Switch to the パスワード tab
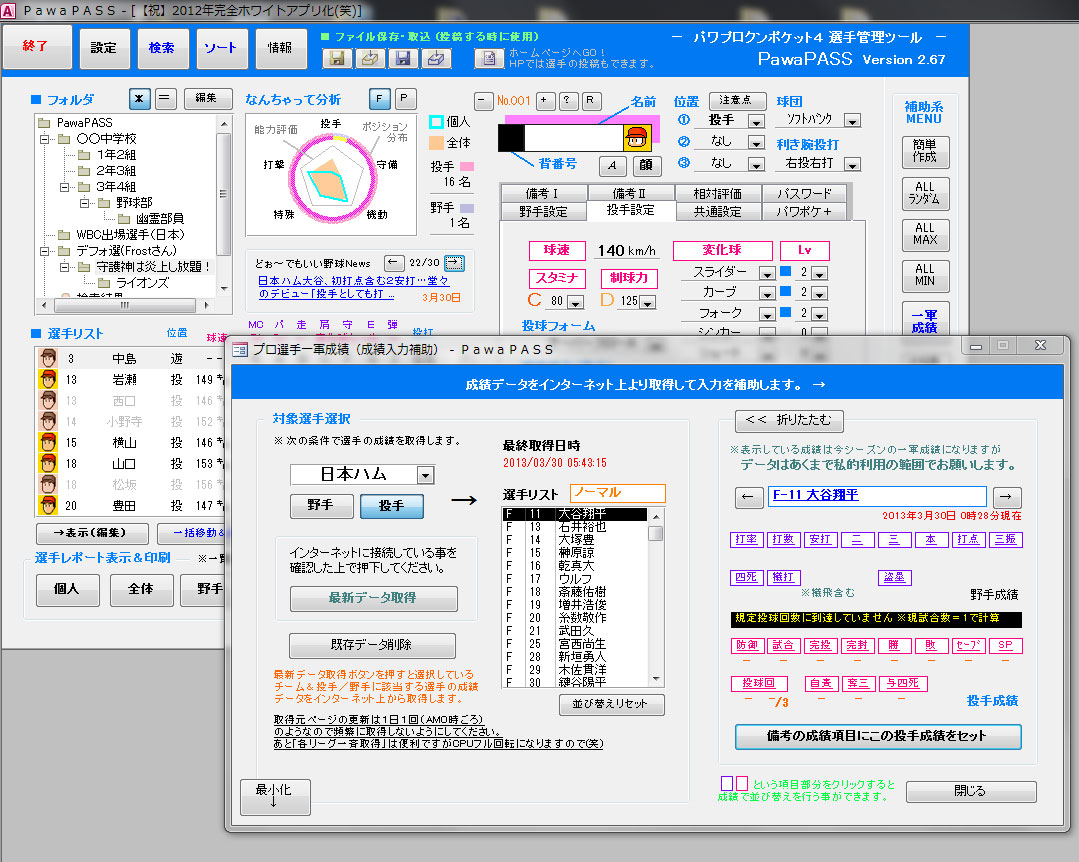 (804, 193)
